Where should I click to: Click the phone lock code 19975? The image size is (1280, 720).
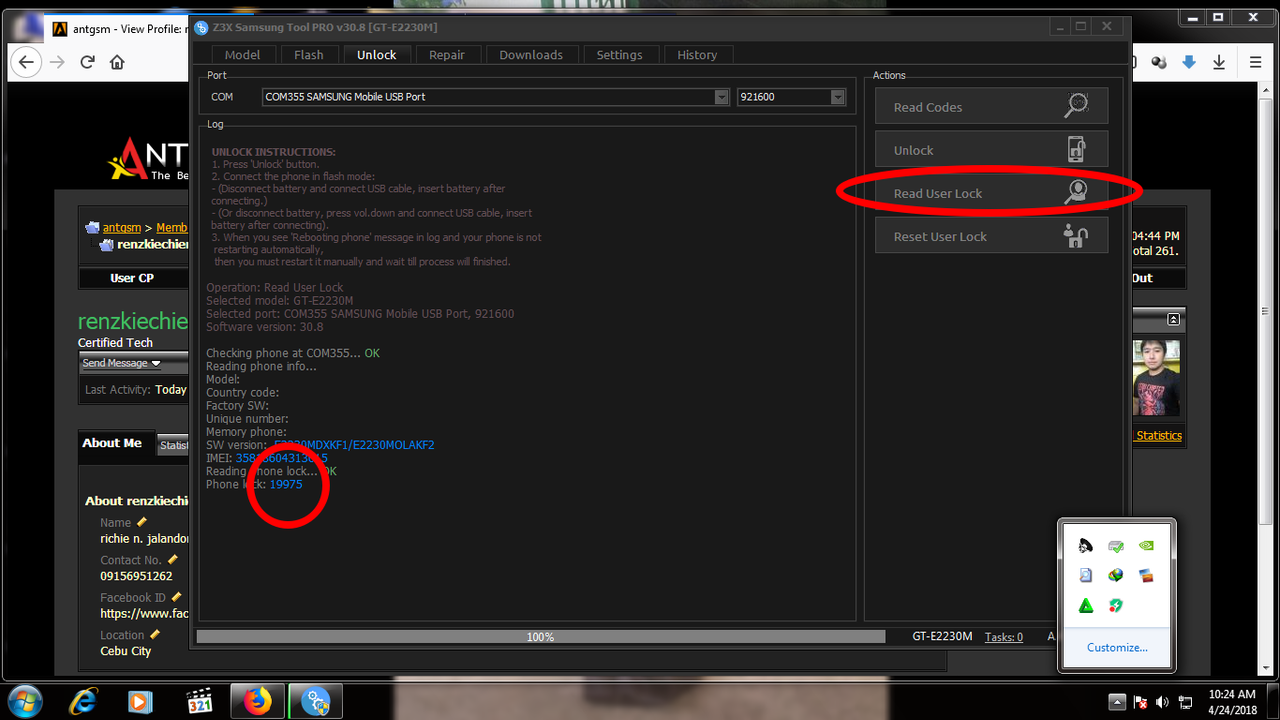[x=286, y=484]
